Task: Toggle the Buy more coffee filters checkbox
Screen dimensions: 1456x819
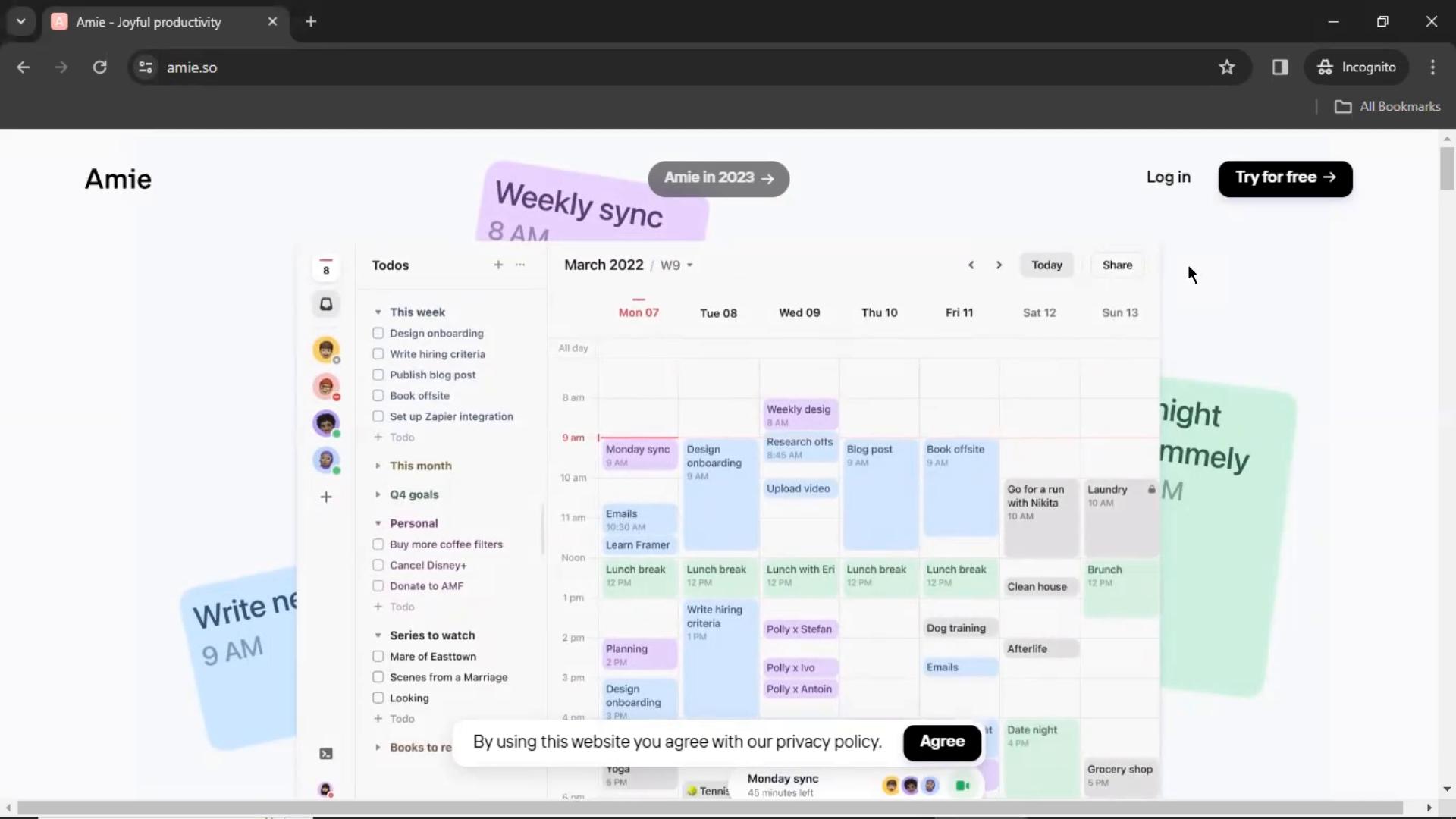Action: (378, 544)
